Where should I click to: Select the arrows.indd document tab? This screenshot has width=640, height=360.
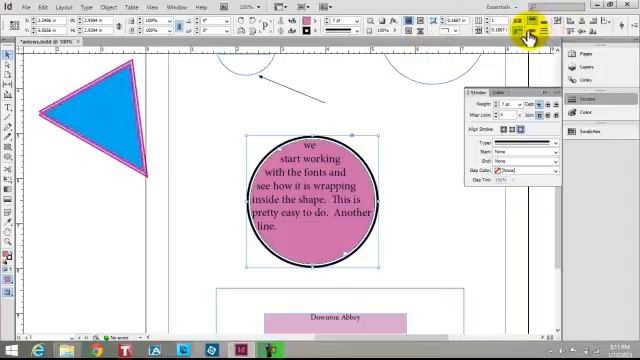pyautogui.click(x=46, y=42)
